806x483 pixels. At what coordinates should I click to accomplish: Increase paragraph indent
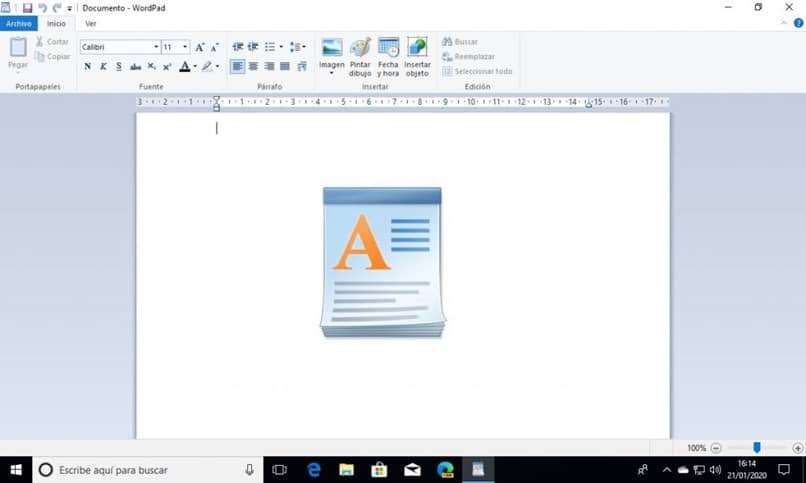pyautogui.click(x=253, y=47)
